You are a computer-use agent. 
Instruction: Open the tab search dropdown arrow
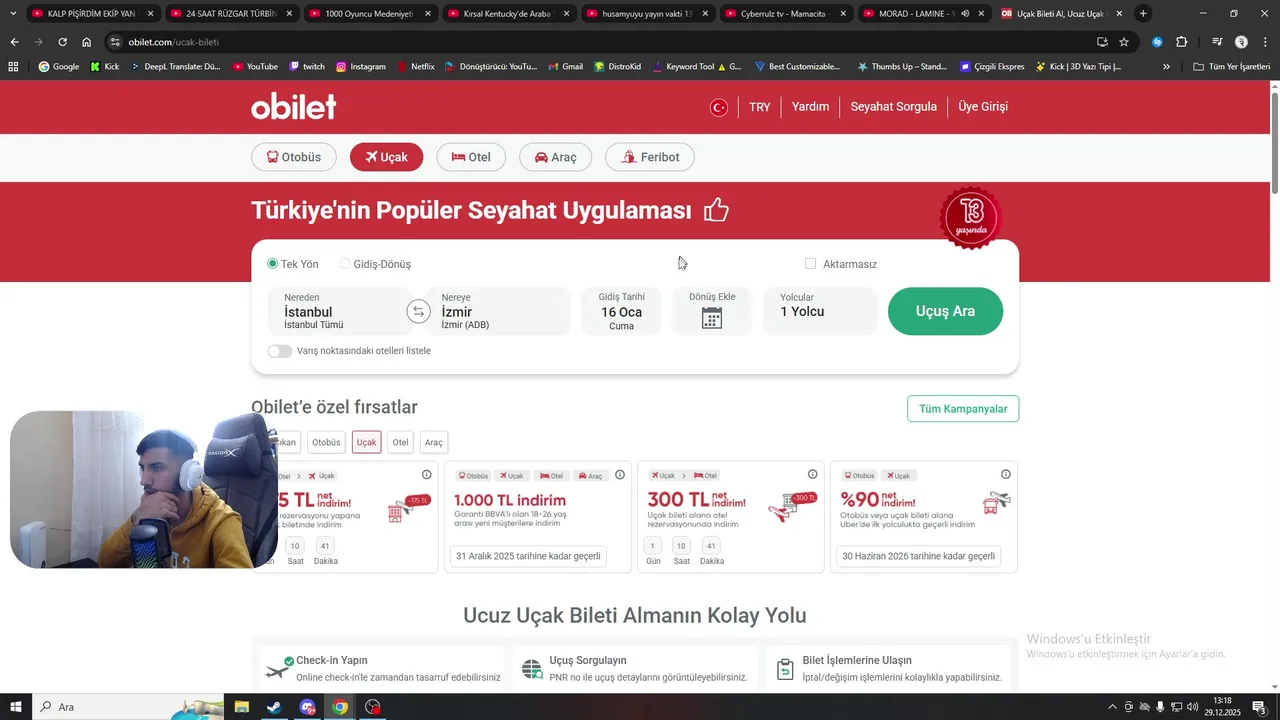tap(13, 14)
